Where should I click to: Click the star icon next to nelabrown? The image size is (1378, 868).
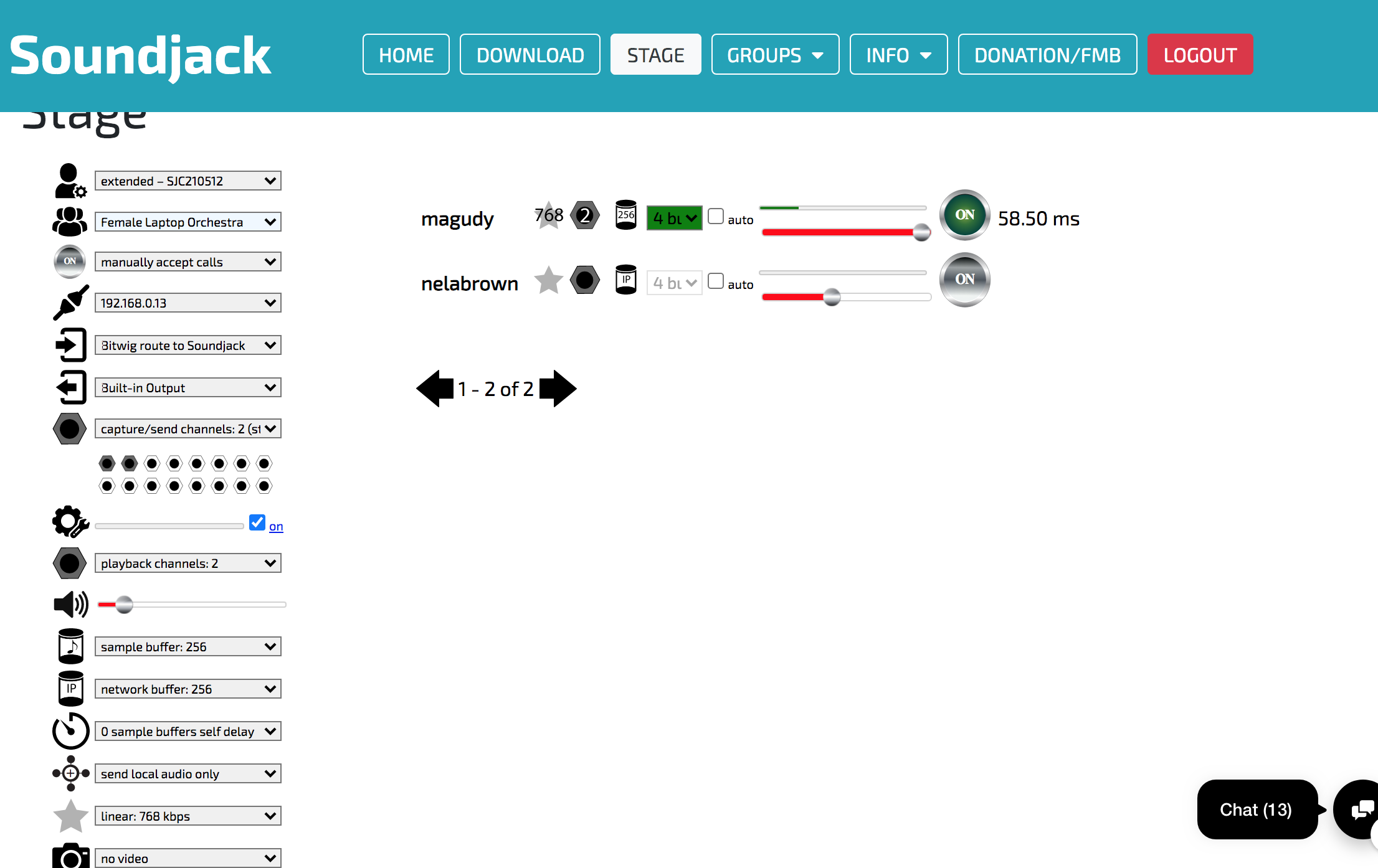tap(548, 281)
